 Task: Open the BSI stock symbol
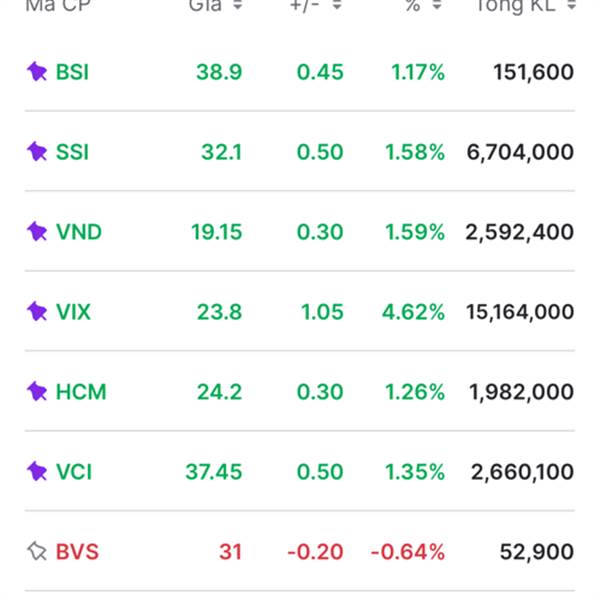[x=72, y=72]
